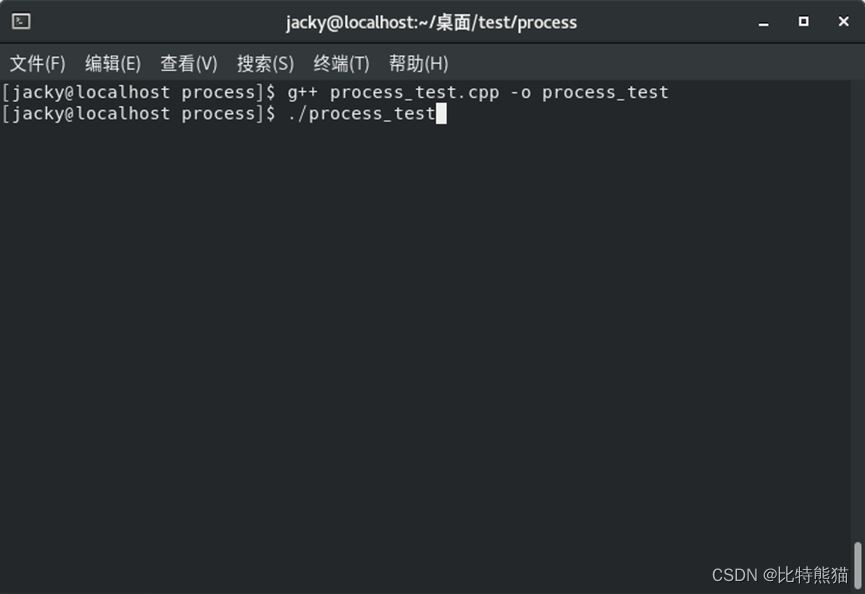The image size is (865, 594).
Task: Show the 终端(T) menu
Action: pyautogui.click(x=341, y=64)
